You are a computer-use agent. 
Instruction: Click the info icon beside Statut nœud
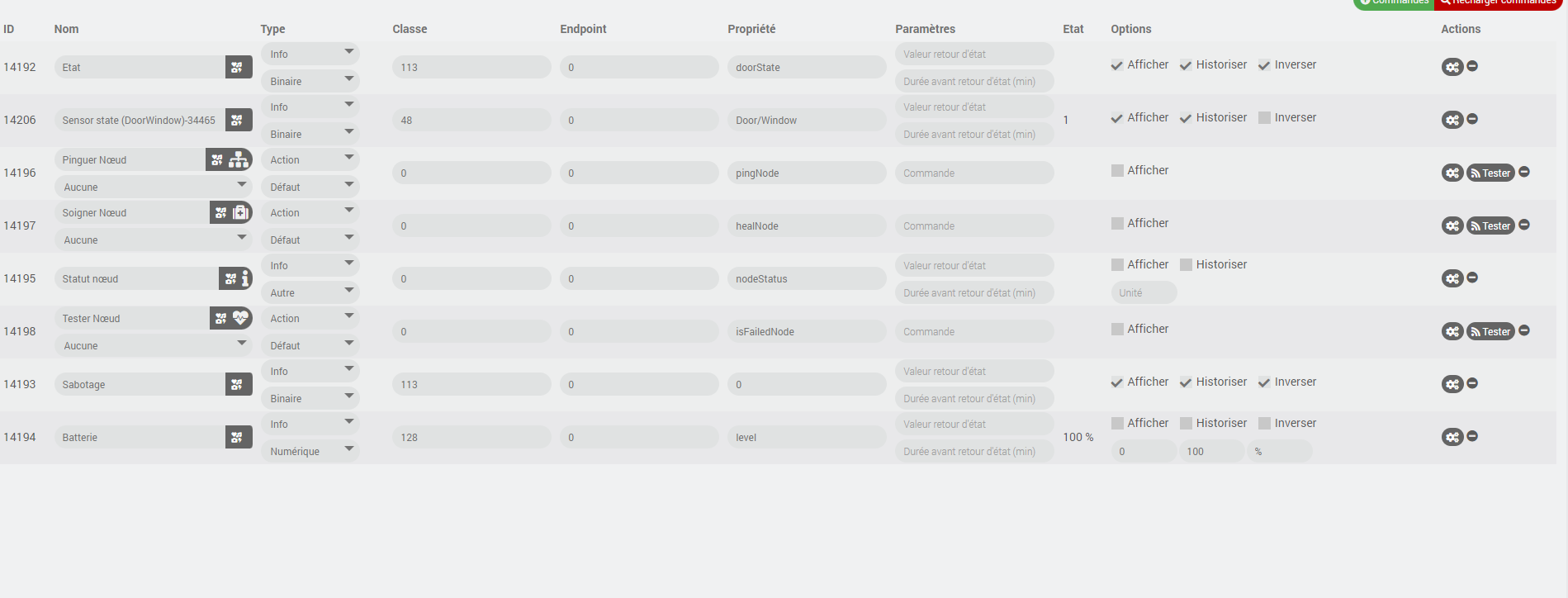pos(244,279)
